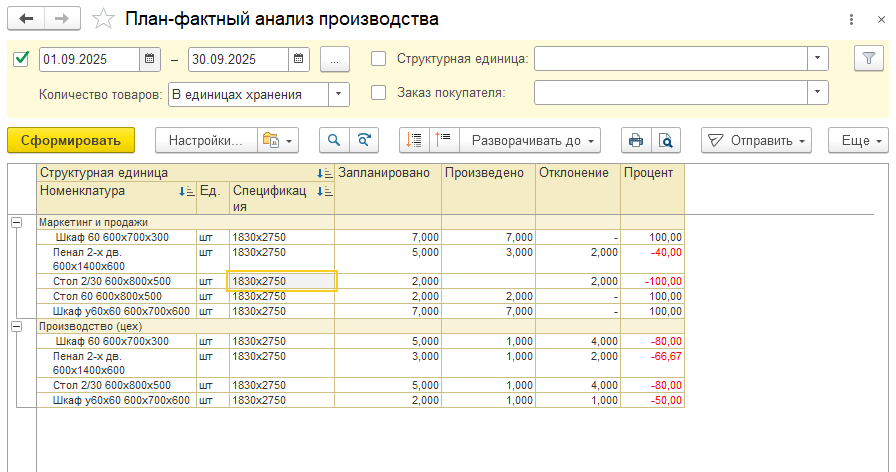This screenshot has height=472, width=896.
Task: Open calendar picker for end date 30.09.2025
Action: [299, 59]
